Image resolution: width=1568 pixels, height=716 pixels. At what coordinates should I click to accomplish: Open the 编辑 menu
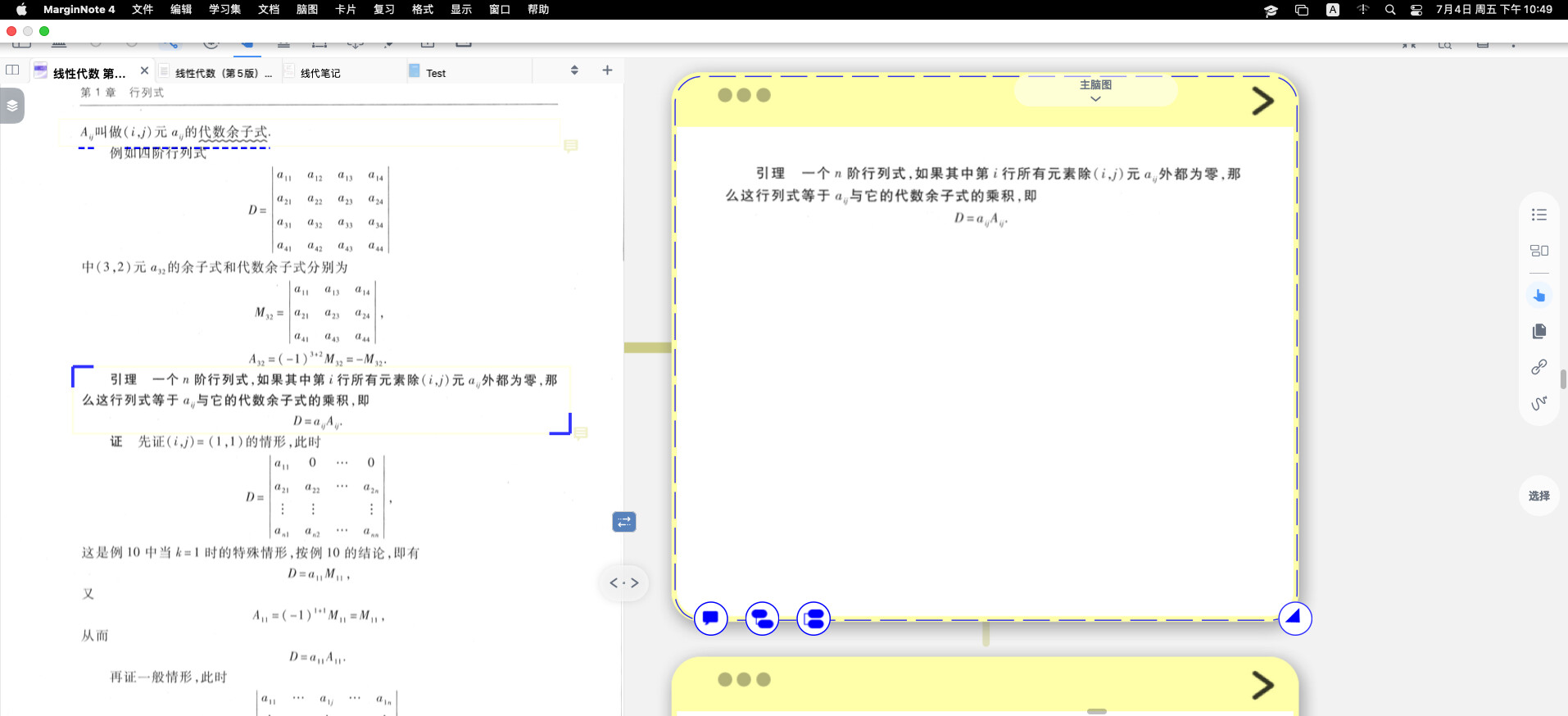coord(181,9)
